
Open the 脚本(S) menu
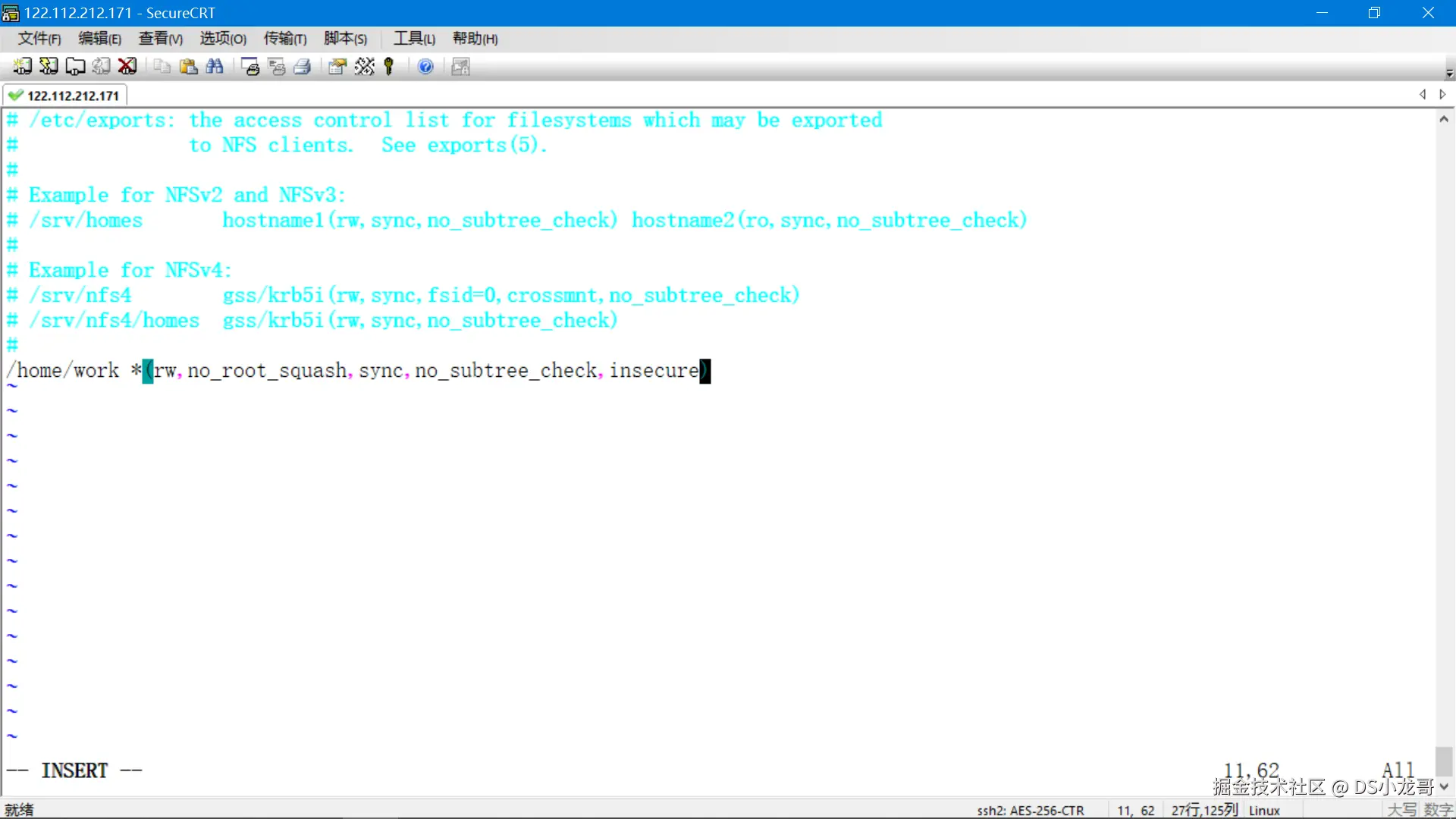[x=345, y=39]
